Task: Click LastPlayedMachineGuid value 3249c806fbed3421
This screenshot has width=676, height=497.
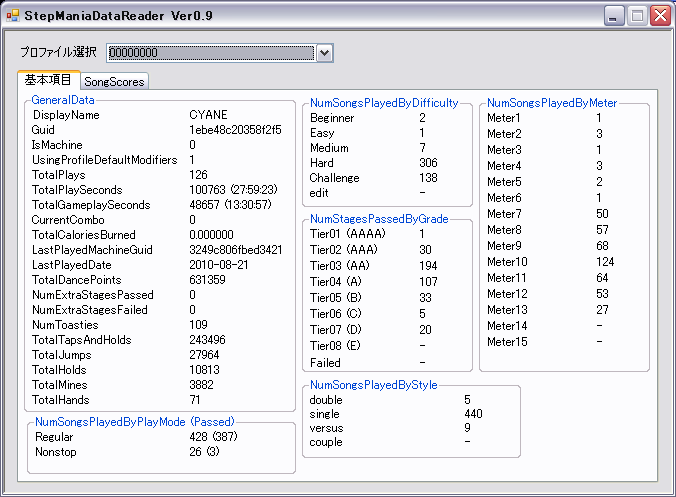Action: [x=236, y=250]
